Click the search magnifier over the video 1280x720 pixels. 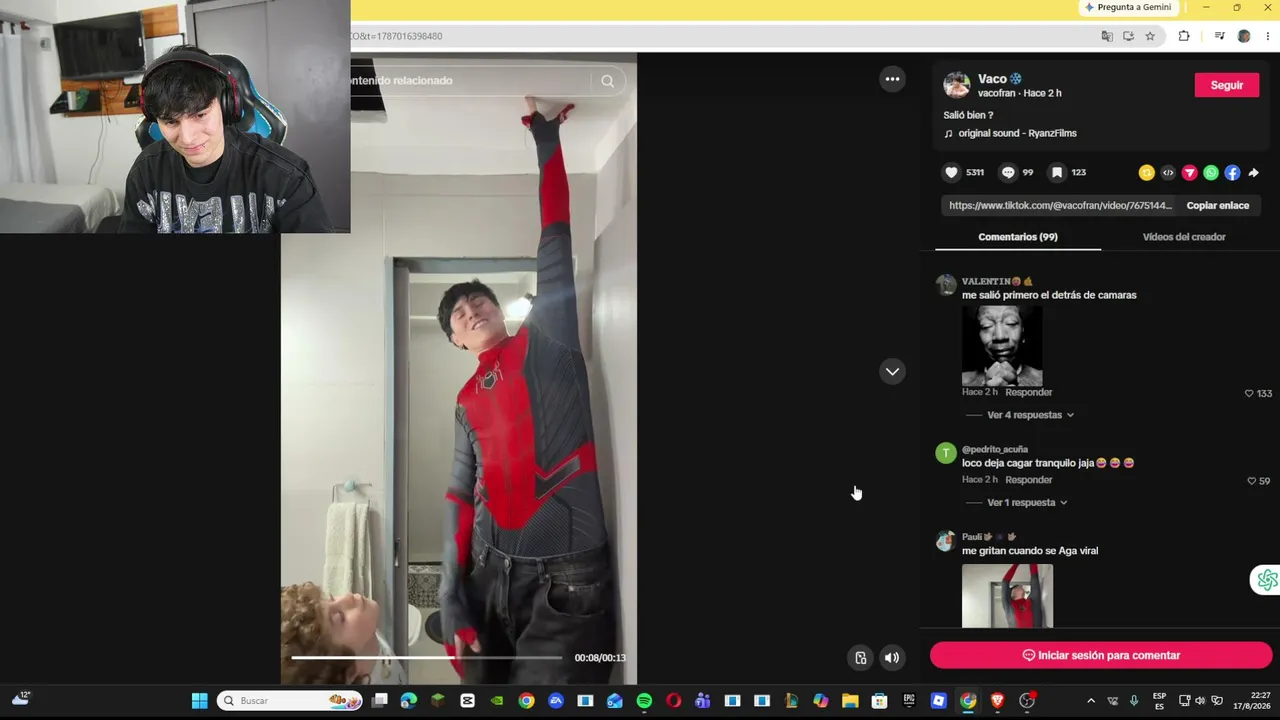pyautogui.click(x=607, y=81)
